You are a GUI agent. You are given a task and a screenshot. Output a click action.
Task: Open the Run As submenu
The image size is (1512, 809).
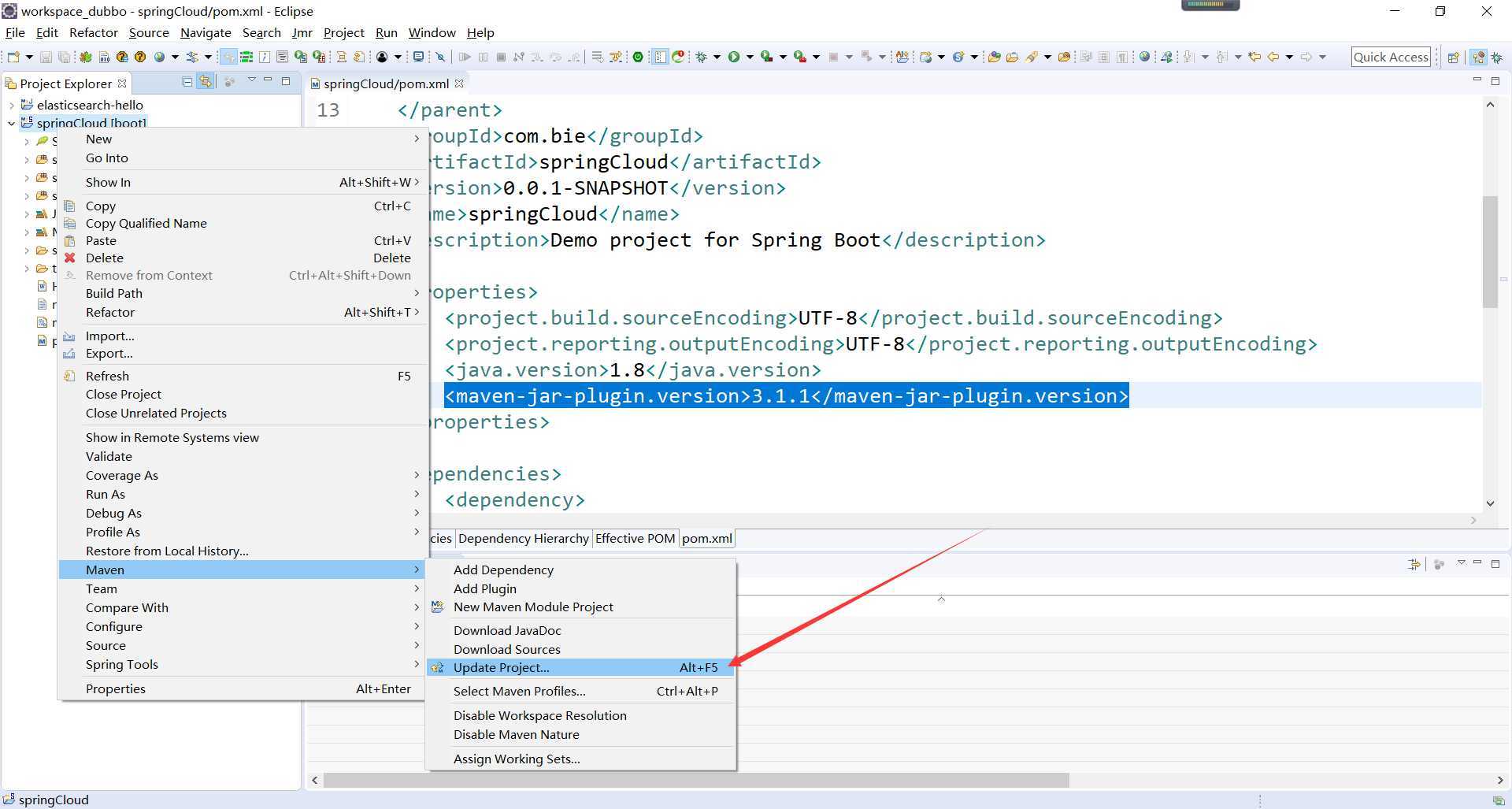tap(243, 494)
